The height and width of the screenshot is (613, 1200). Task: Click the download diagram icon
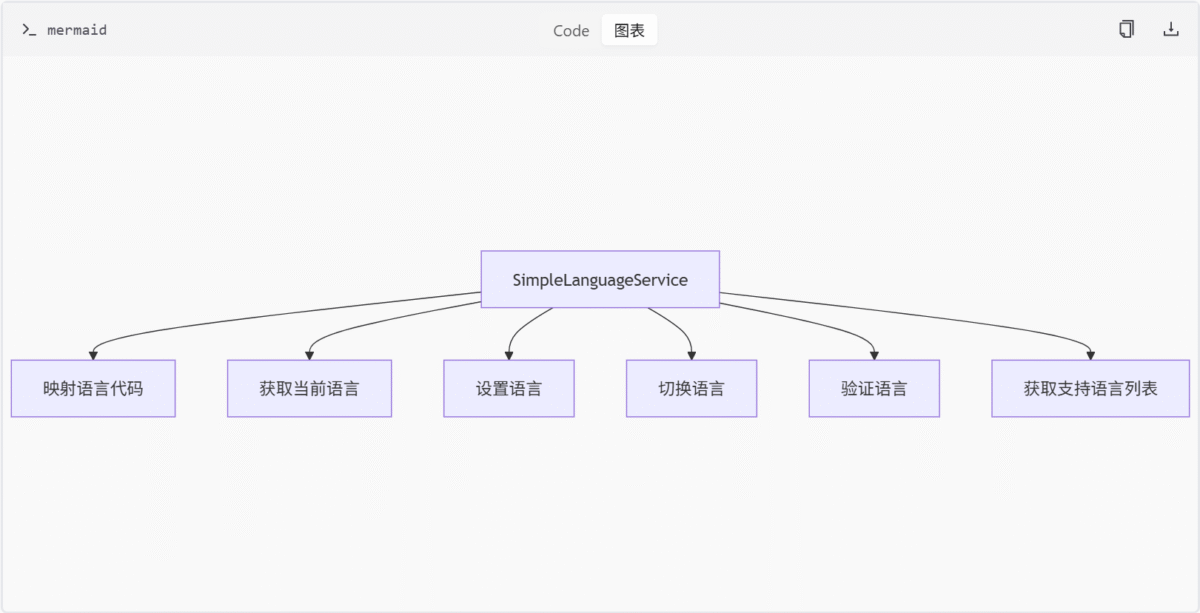1171,30
